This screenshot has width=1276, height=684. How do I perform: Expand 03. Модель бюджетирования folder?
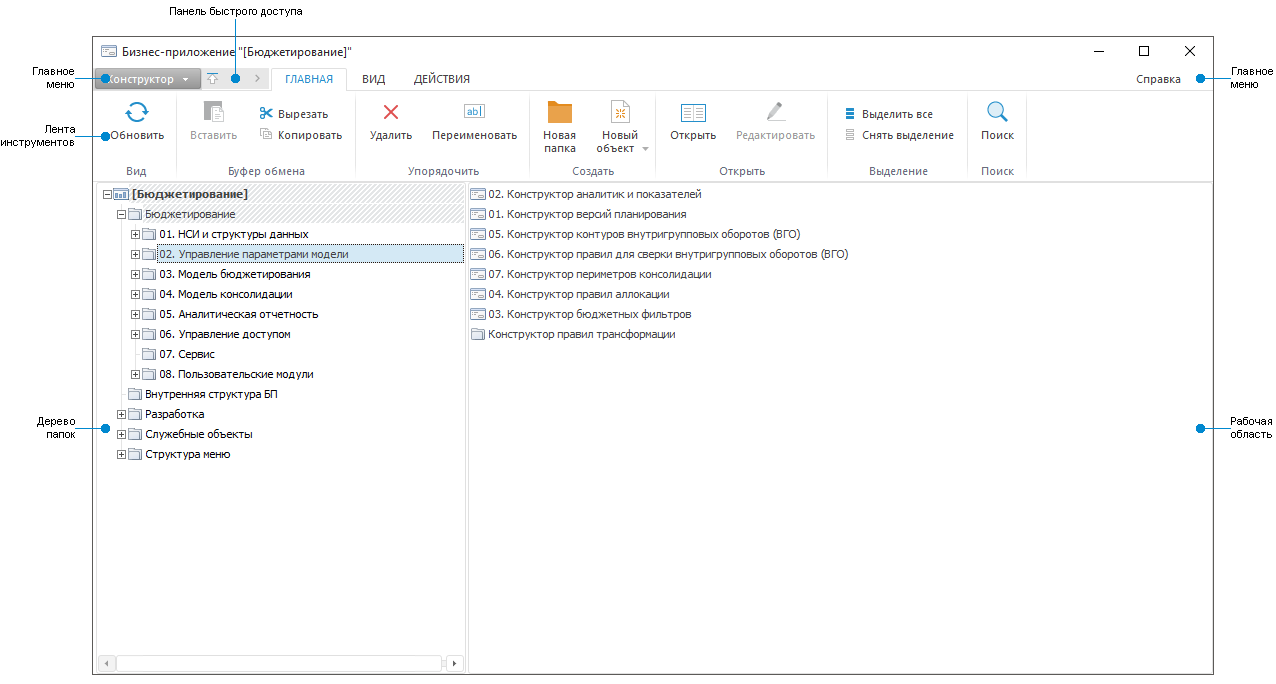coord(135,274)
